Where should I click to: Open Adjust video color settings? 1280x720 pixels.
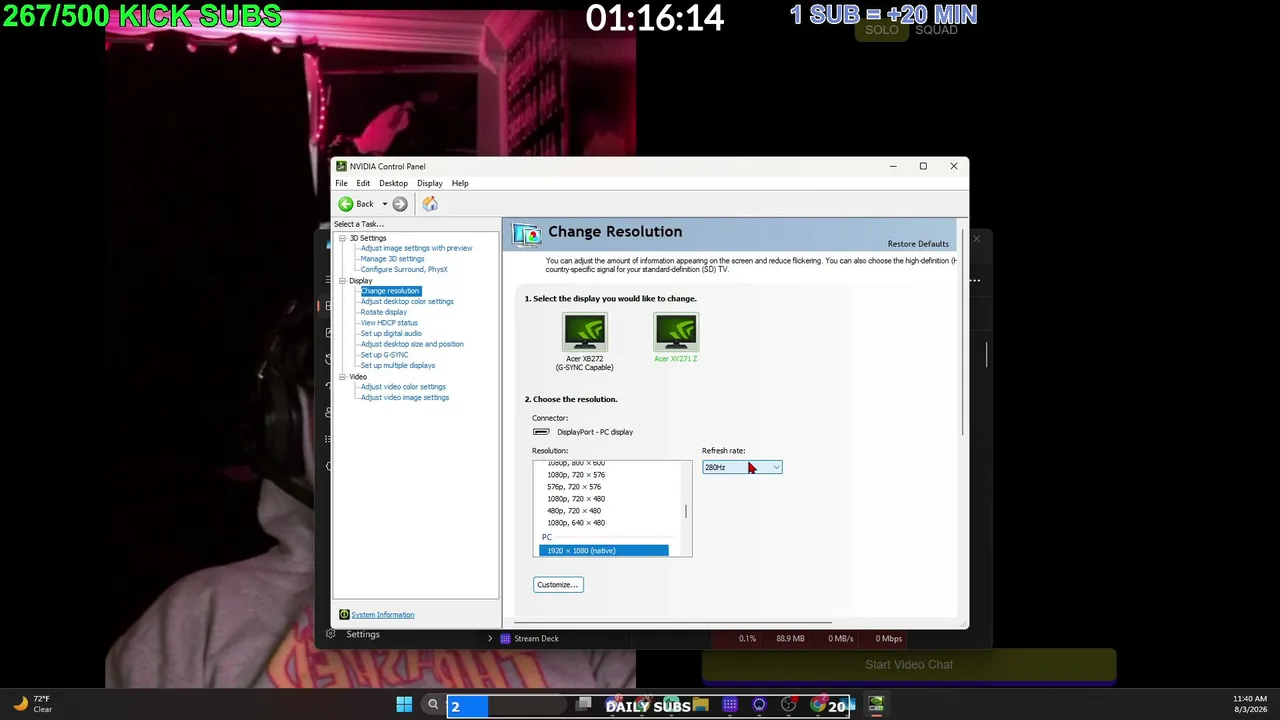[403, 387]
